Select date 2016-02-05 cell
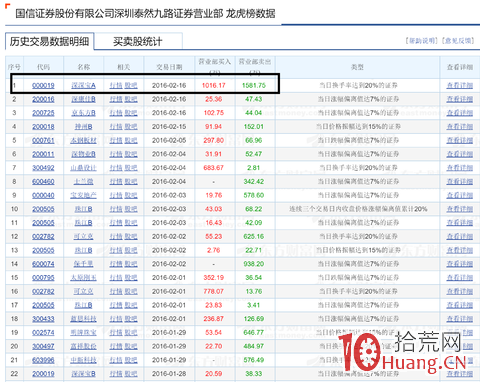This screenshot has height=382, width=480. tap(169, 140)
